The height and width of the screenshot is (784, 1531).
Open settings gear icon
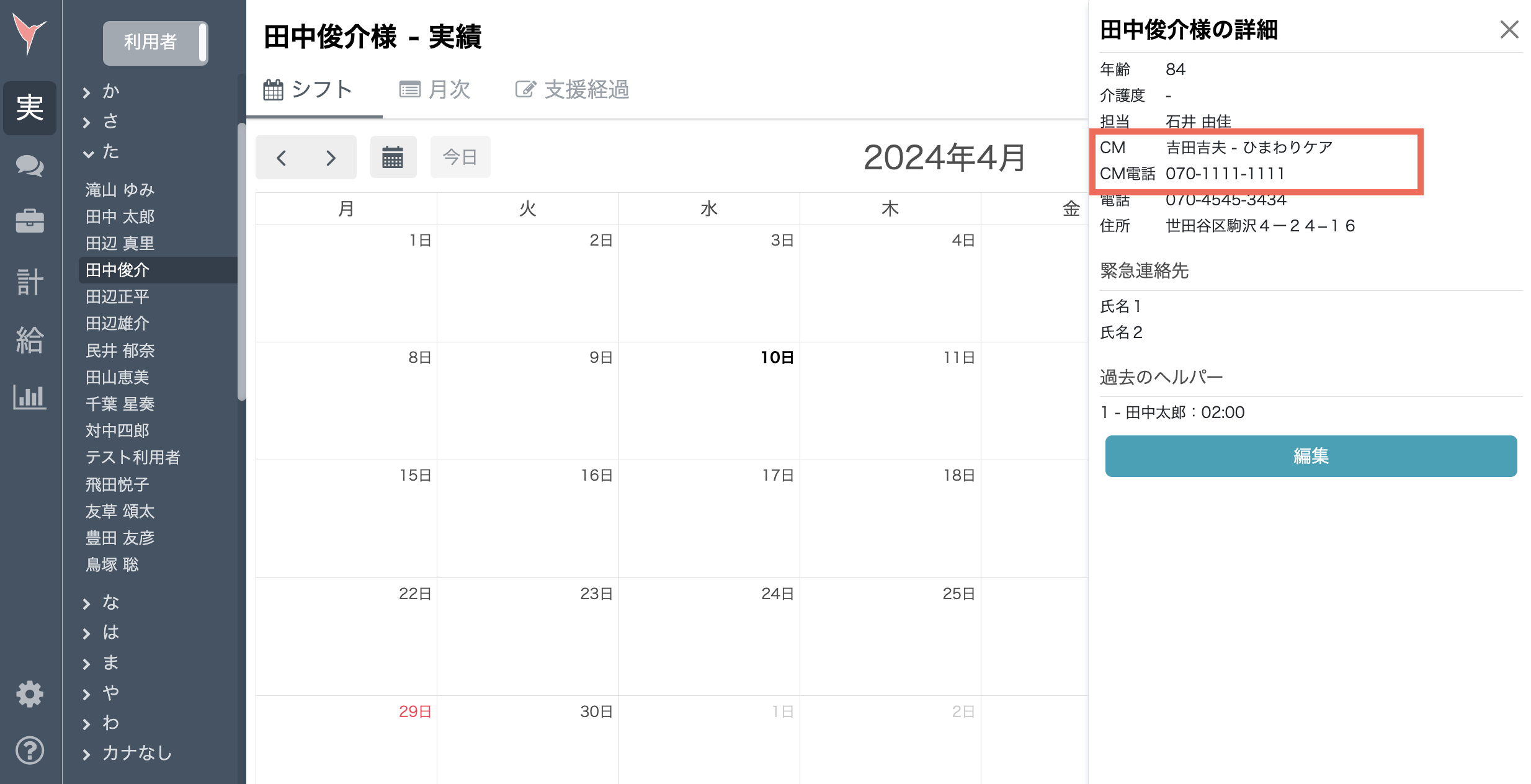coord(29,694)
